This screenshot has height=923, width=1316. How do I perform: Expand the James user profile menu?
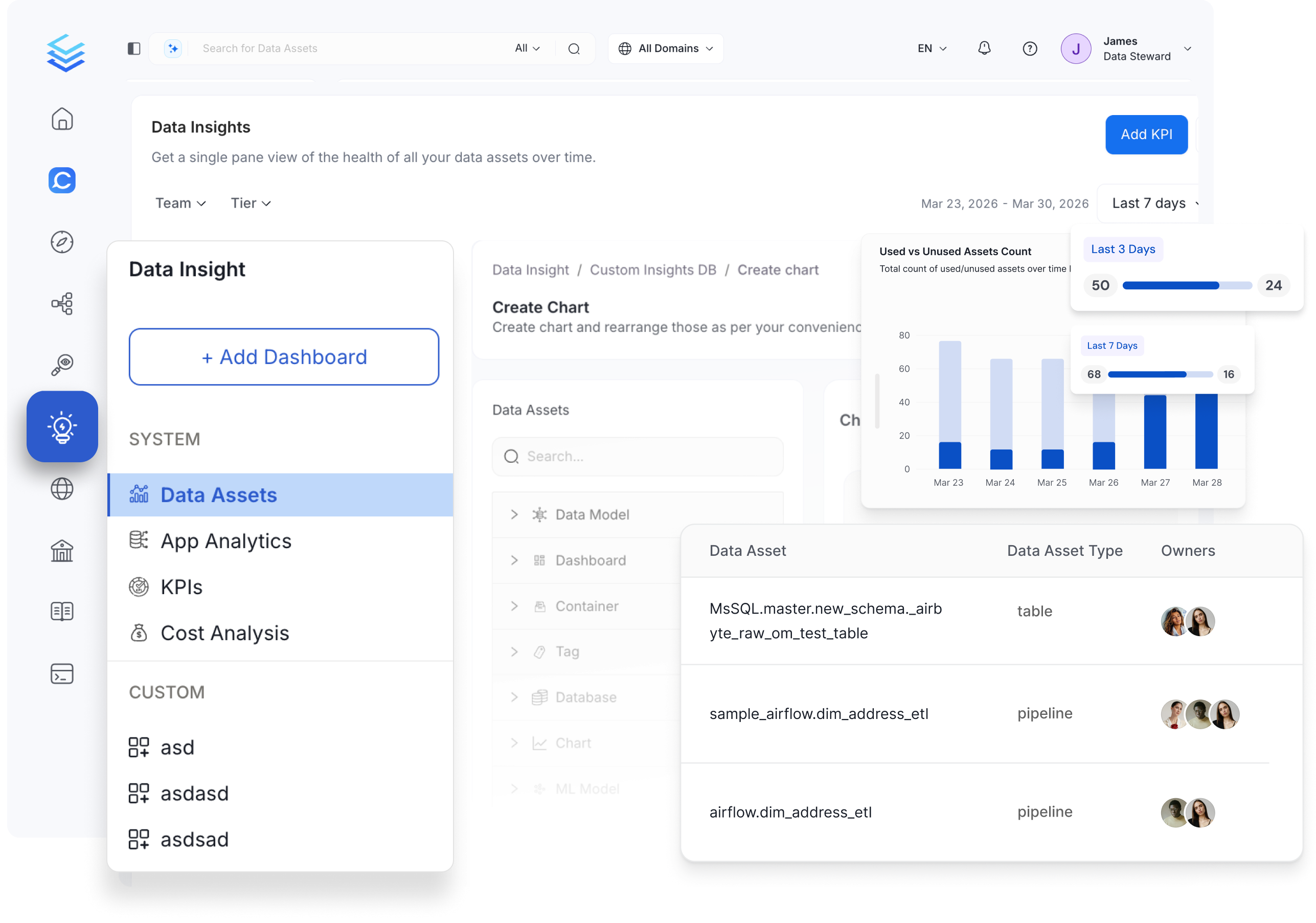(1188, 49)
